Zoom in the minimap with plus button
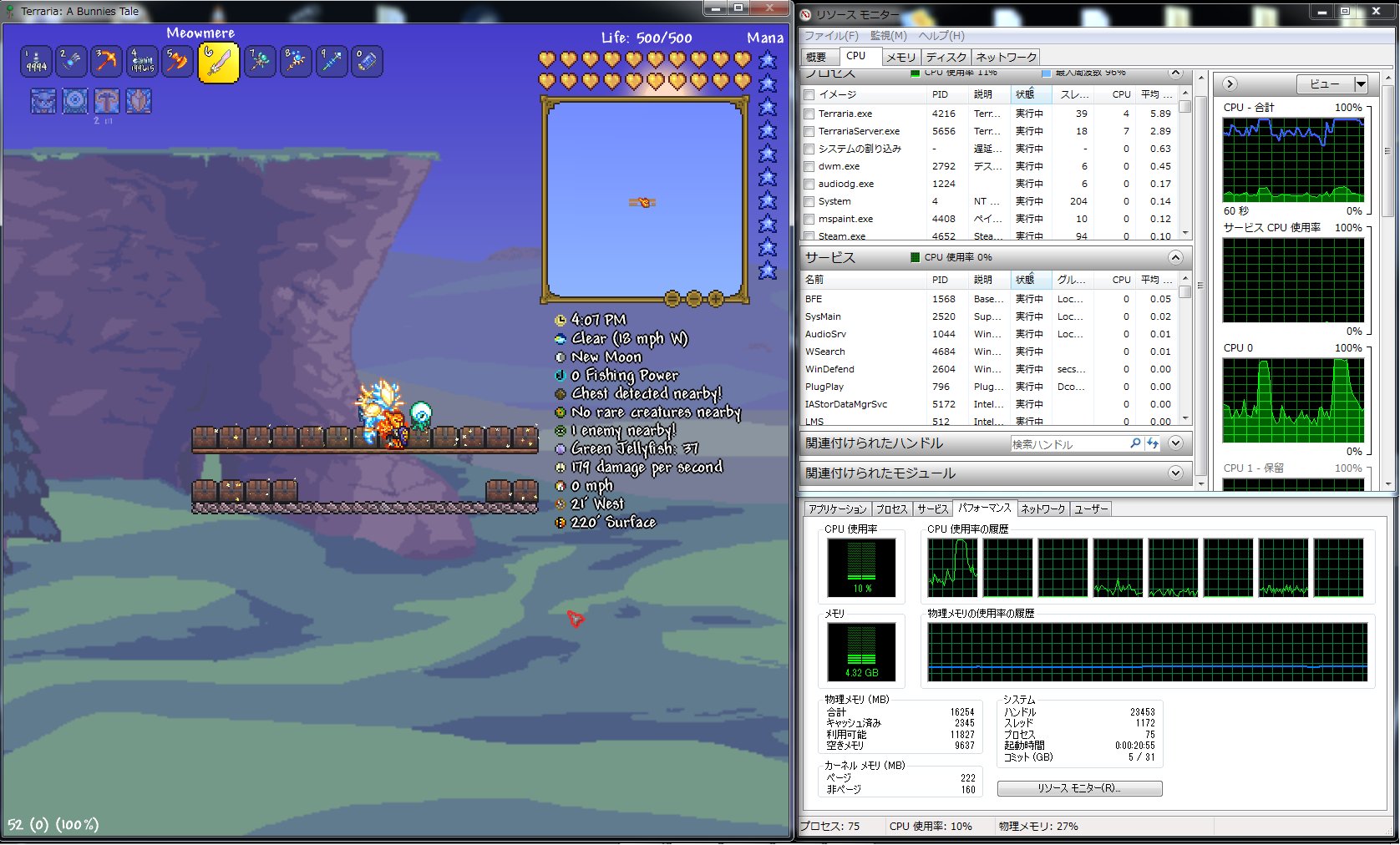 click(x=716, y=299)
